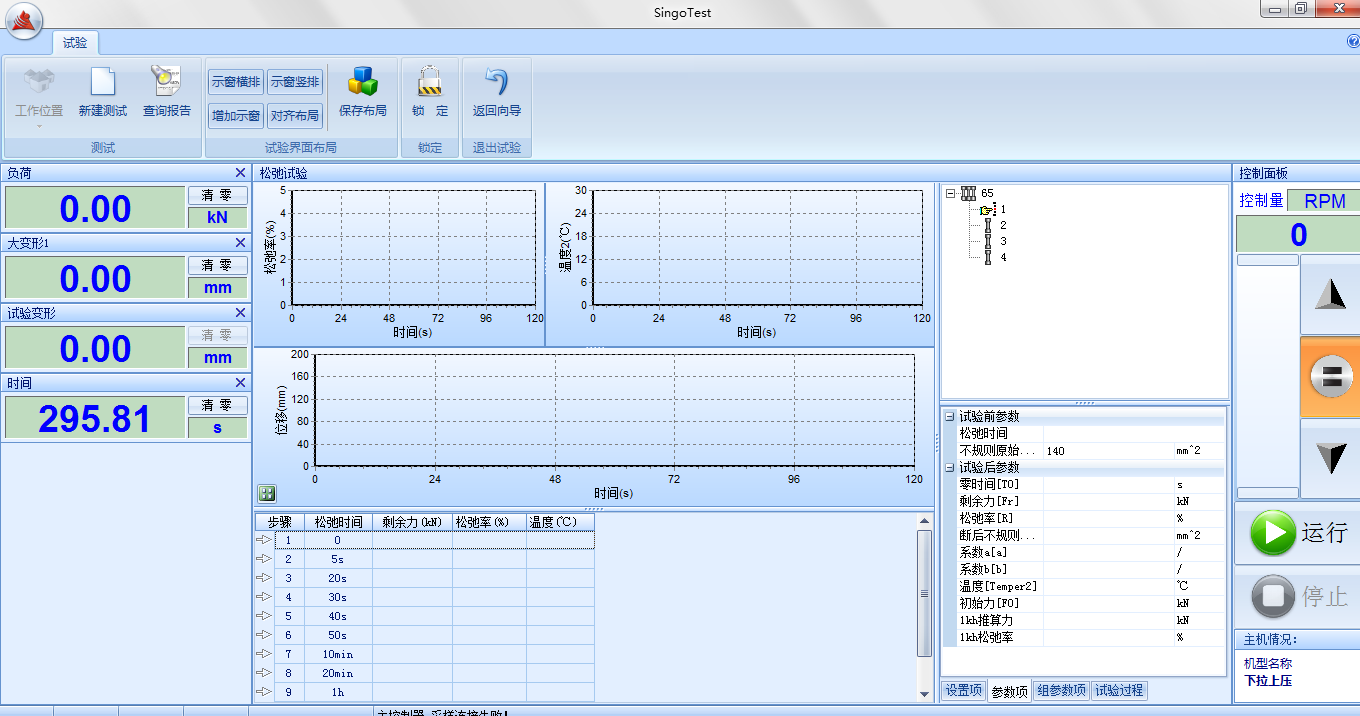This screenshot has height=716, width=1360.
Task: Close the 负荷 load panel
Action: click(x=240, y=173)
